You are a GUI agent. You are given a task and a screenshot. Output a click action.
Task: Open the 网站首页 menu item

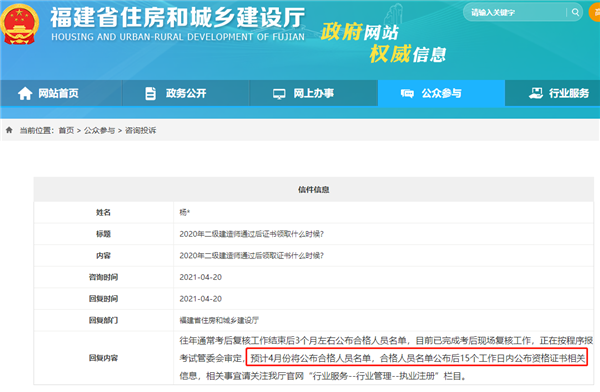tap(61, 93)
